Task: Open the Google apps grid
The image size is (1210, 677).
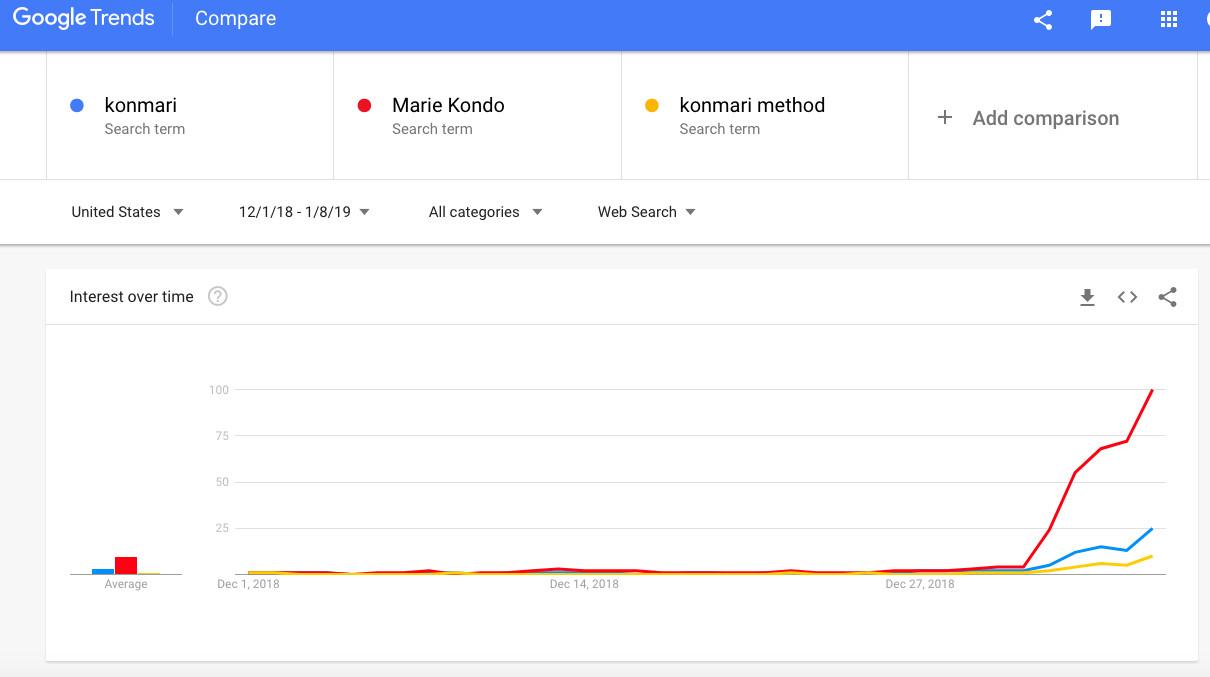Action: [1168, 20]
